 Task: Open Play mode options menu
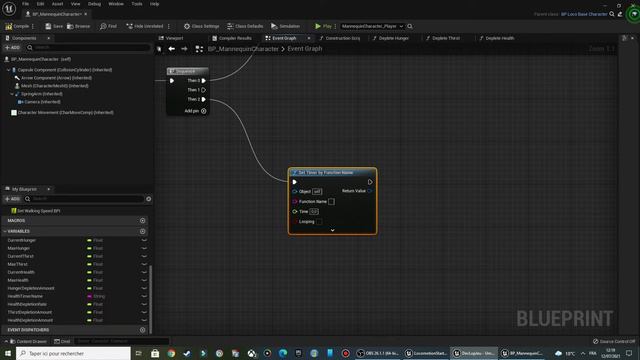[x=335, y=26]
